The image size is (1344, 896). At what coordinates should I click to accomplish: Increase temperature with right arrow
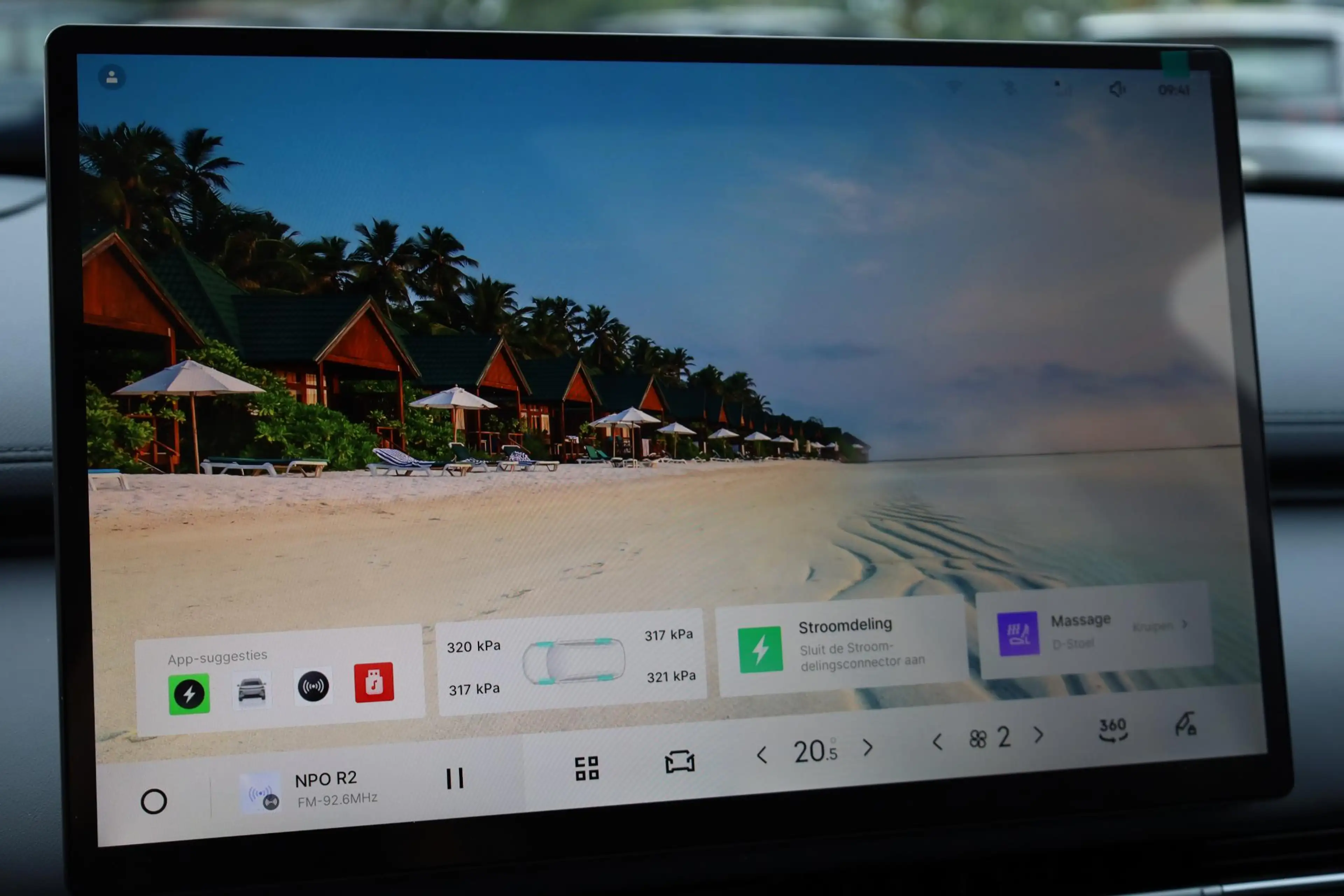(868, 747)
